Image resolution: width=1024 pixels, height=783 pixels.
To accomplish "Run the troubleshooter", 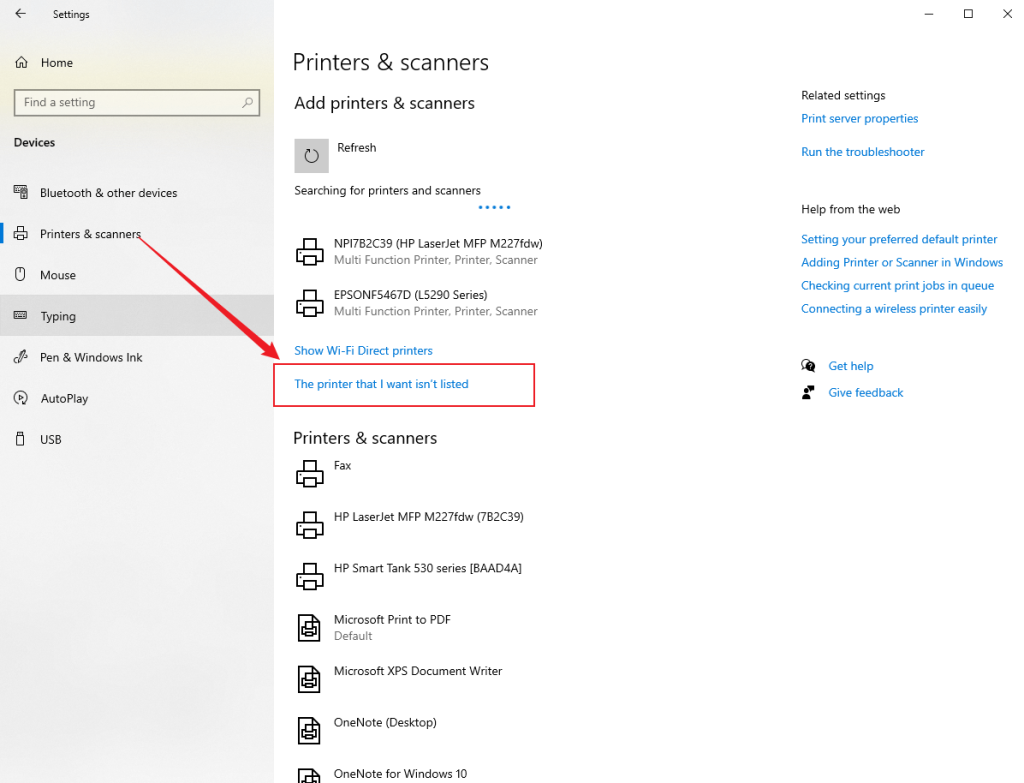I will point(862,152).
